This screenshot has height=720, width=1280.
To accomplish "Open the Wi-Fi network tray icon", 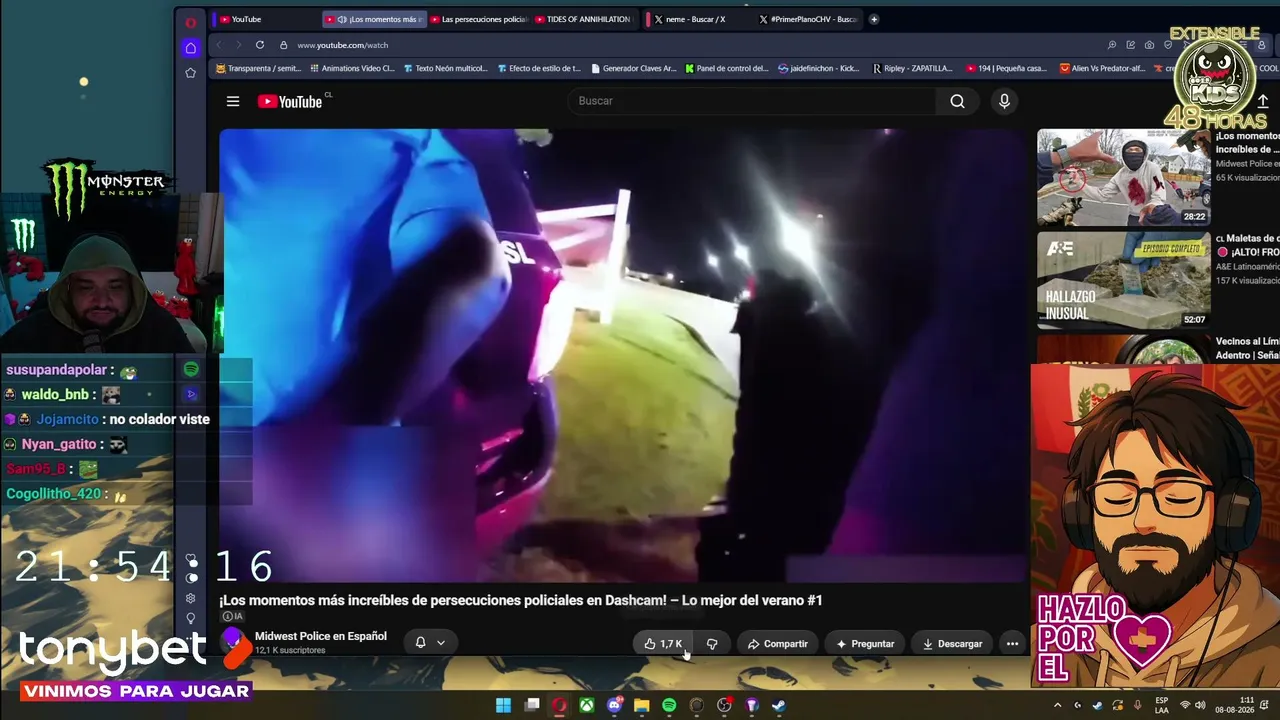I will 1185,705.
